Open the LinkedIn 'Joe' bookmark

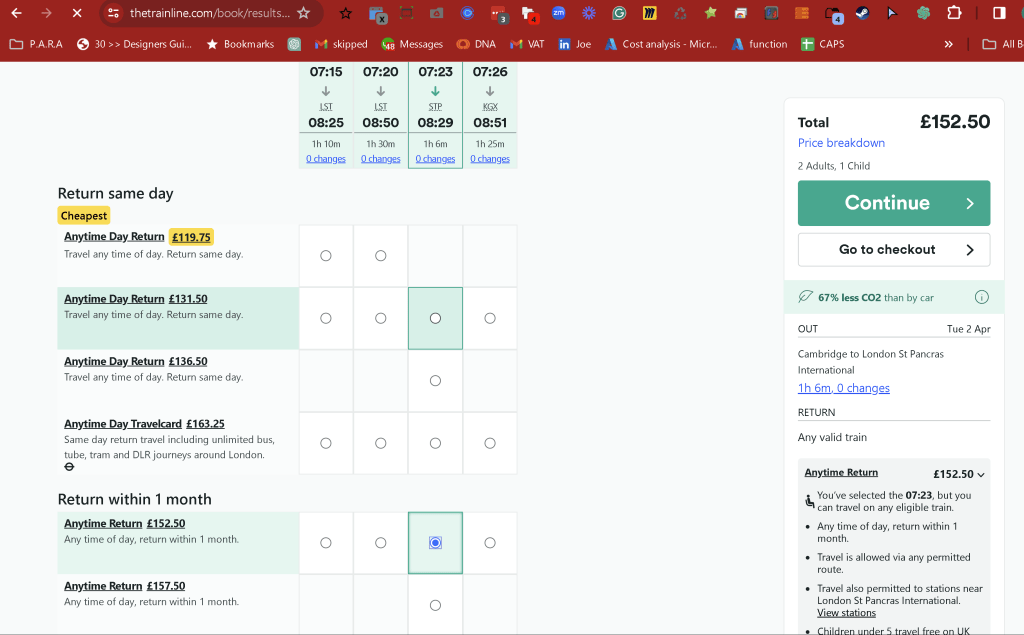click(575, 44)
